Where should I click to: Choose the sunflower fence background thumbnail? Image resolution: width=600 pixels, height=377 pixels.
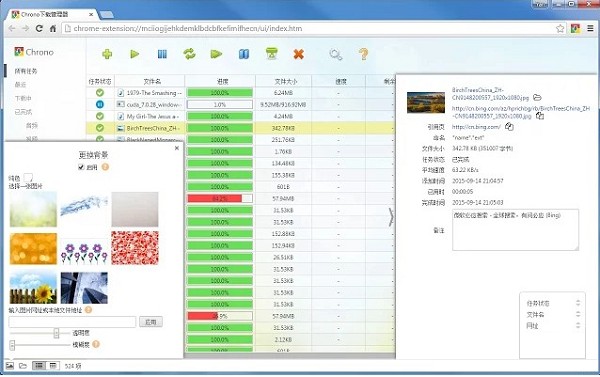click(33, 287)
